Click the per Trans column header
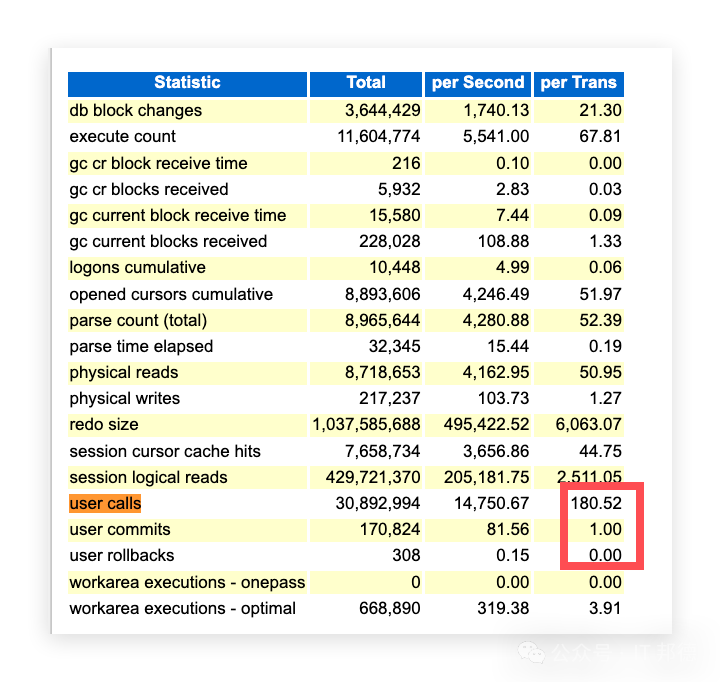The height and width of the screenshot is (682, 720). point(579,83)
